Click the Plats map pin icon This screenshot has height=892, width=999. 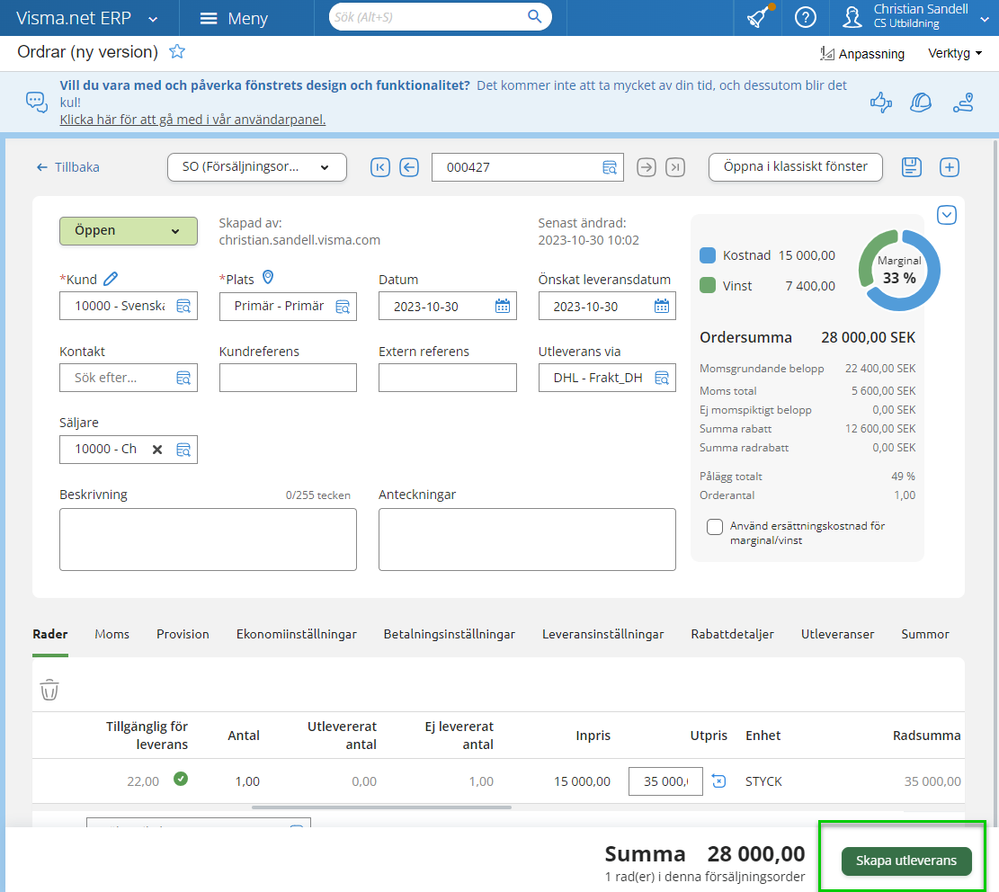point(268,277)
